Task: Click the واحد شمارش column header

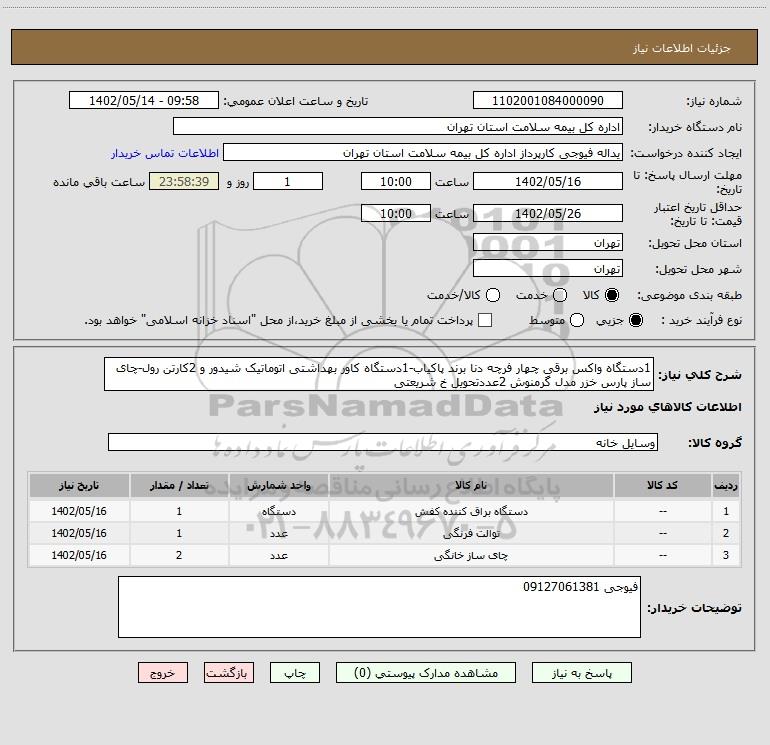Action: point(278,486)
